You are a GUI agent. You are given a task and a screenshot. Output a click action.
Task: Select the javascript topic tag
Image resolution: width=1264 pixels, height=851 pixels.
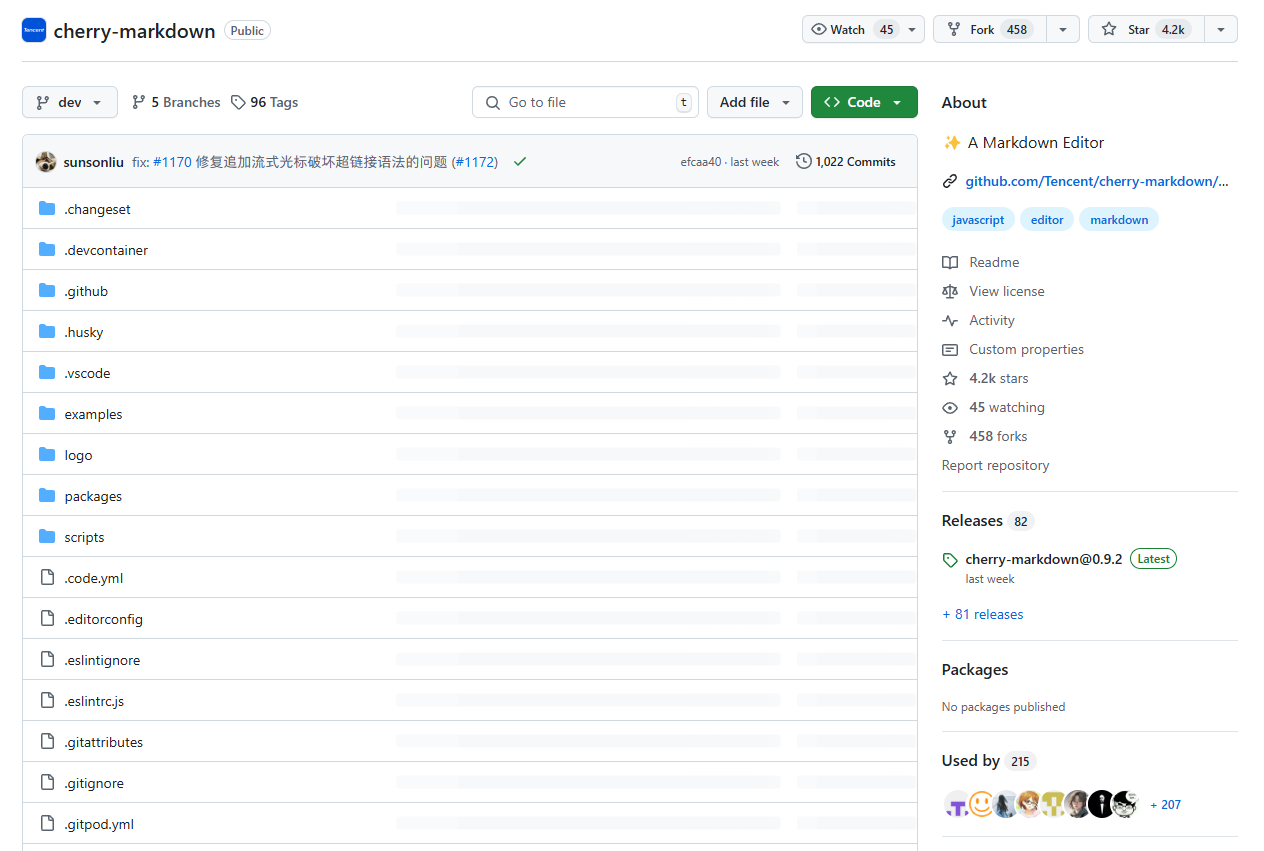point(978,219)
